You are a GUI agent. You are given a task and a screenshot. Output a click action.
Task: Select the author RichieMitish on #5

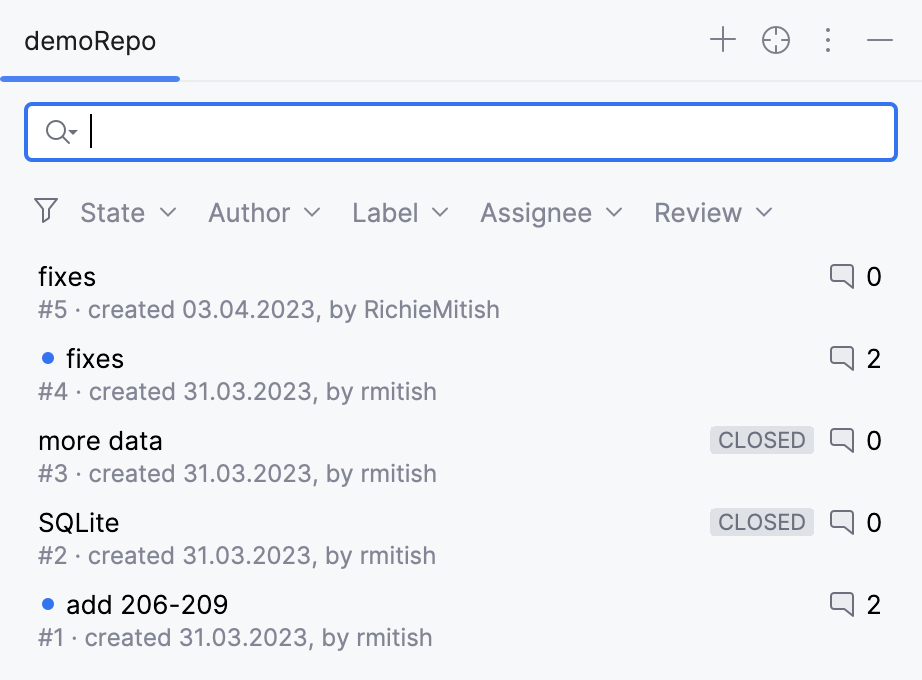point(430,310)
